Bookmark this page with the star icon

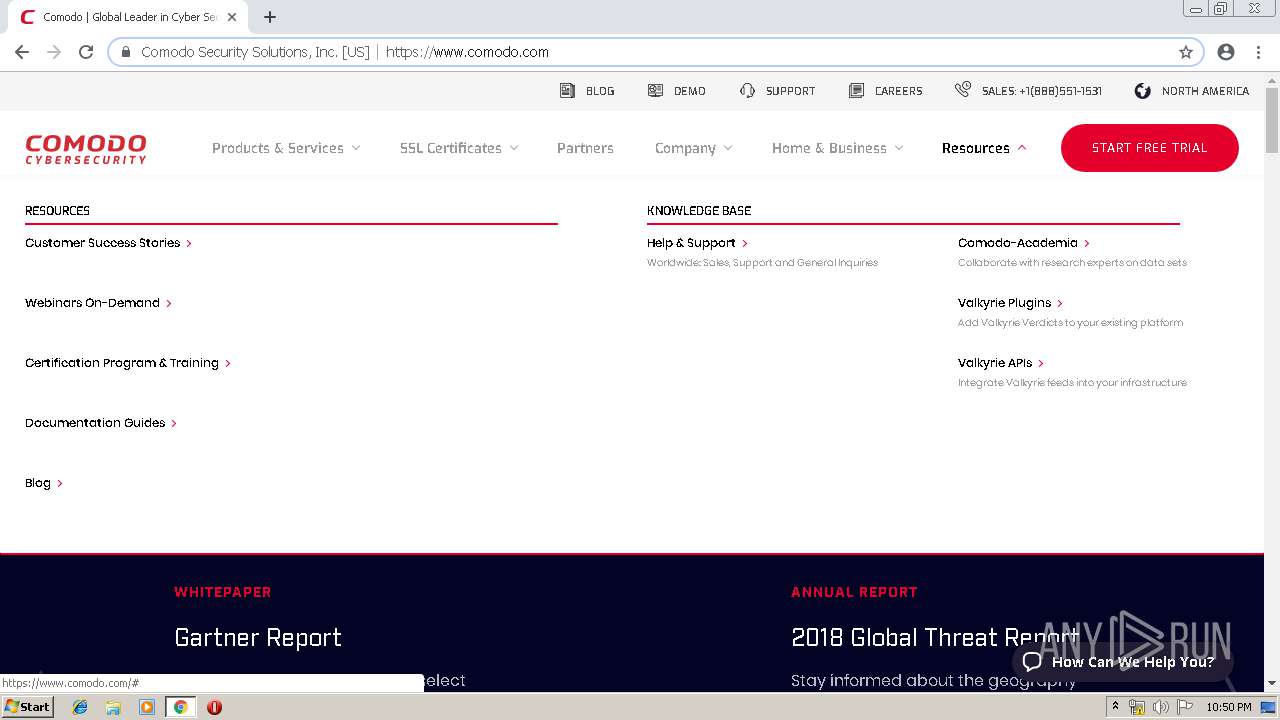(1186, 52)
